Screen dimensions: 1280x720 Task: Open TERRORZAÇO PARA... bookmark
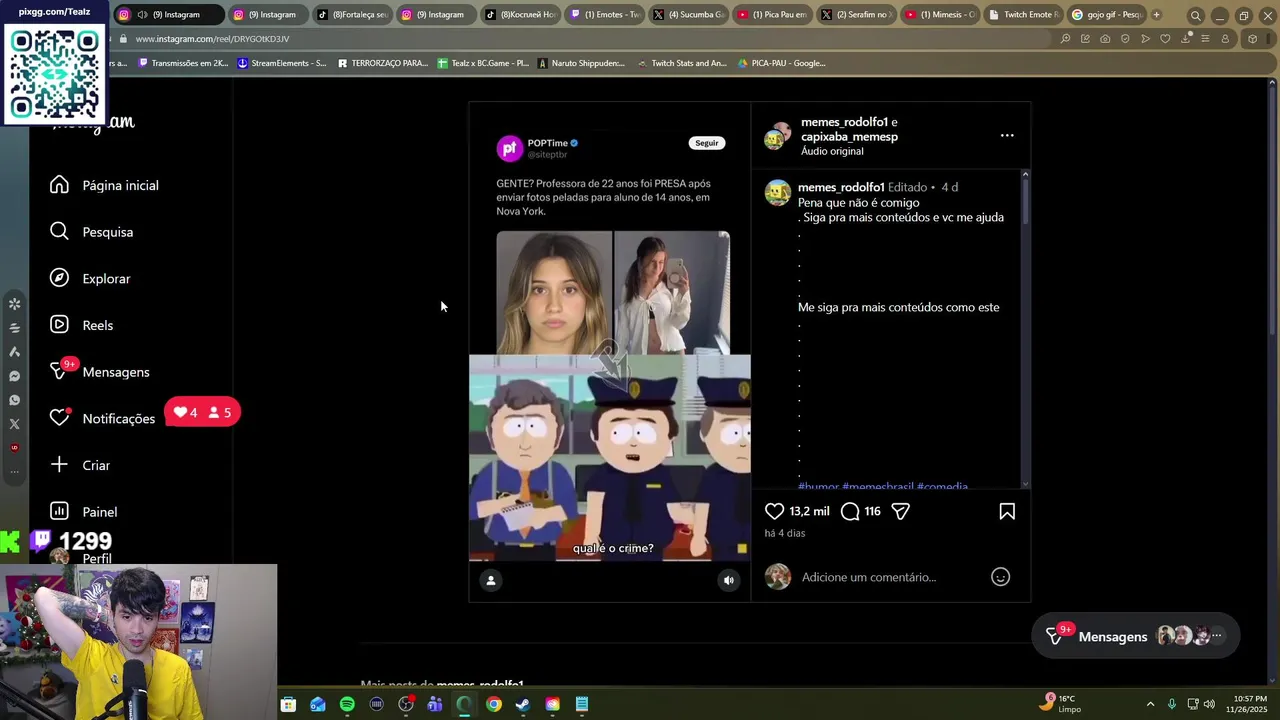point(383,63)
